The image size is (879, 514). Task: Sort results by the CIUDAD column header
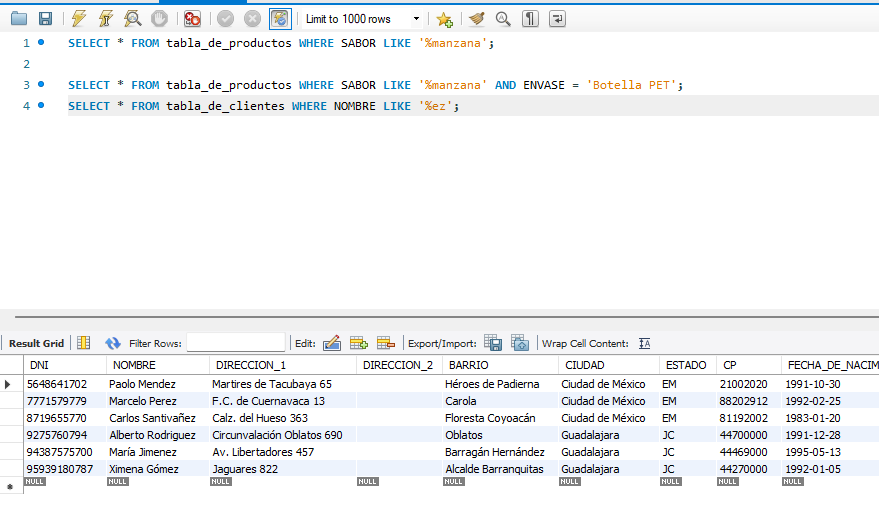coord(584,365)
